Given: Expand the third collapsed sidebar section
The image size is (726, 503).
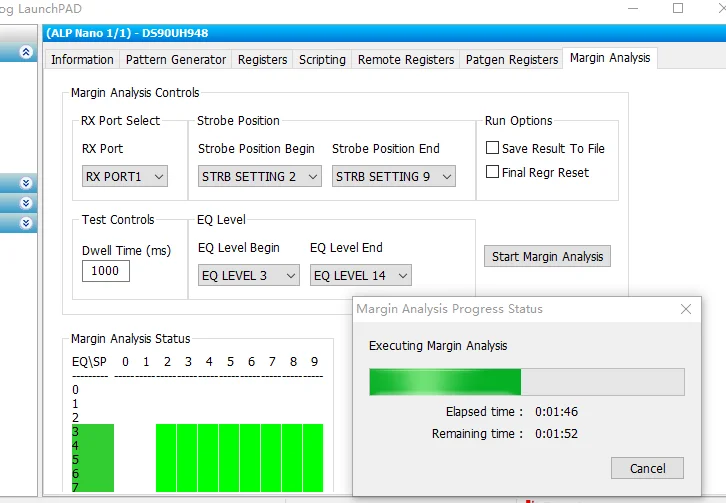Looking at the screenshot, I should [26, 223].
